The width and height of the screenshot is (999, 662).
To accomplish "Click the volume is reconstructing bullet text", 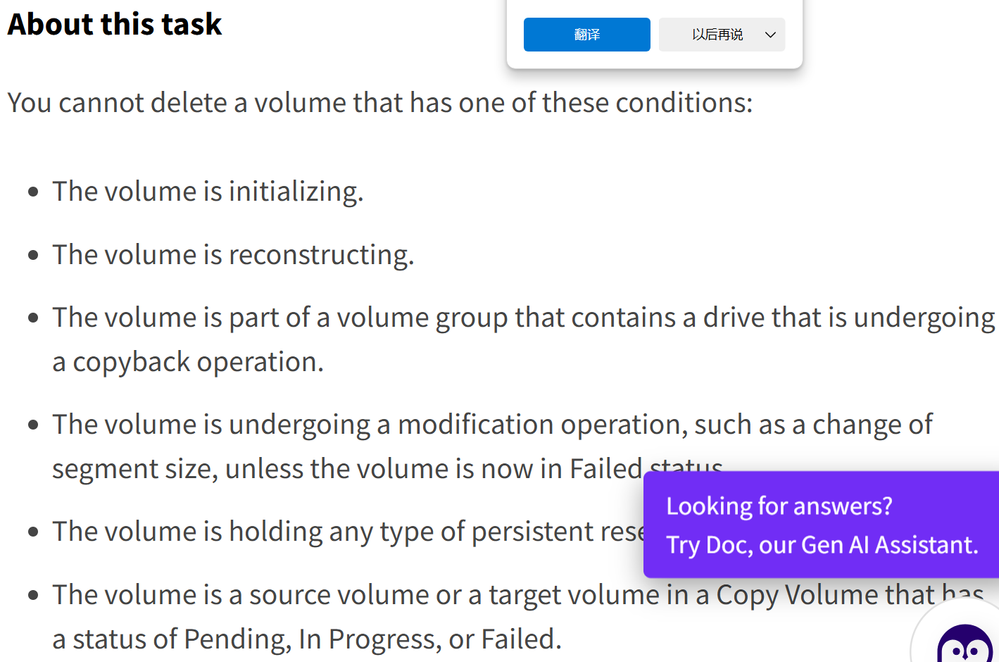I will [x=233, y=255].
